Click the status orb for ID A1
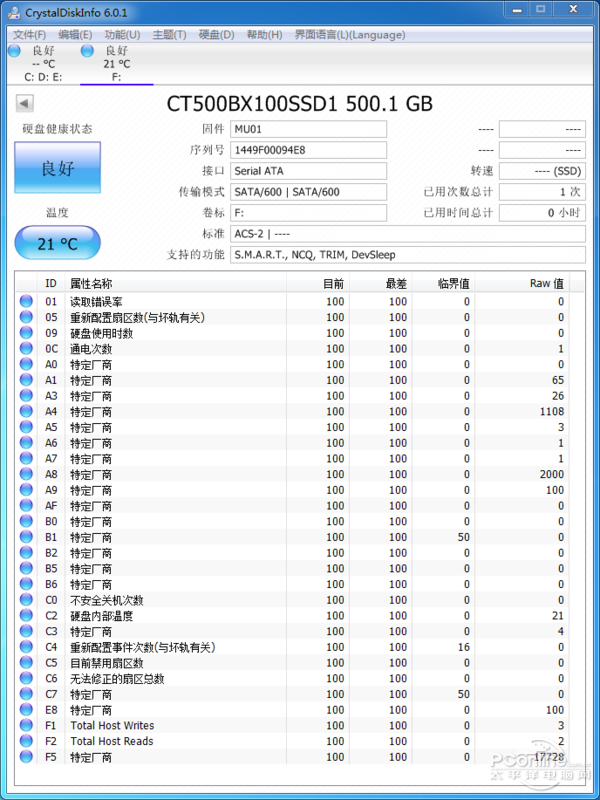Screen dimensions: 600x800 point(26,380)
